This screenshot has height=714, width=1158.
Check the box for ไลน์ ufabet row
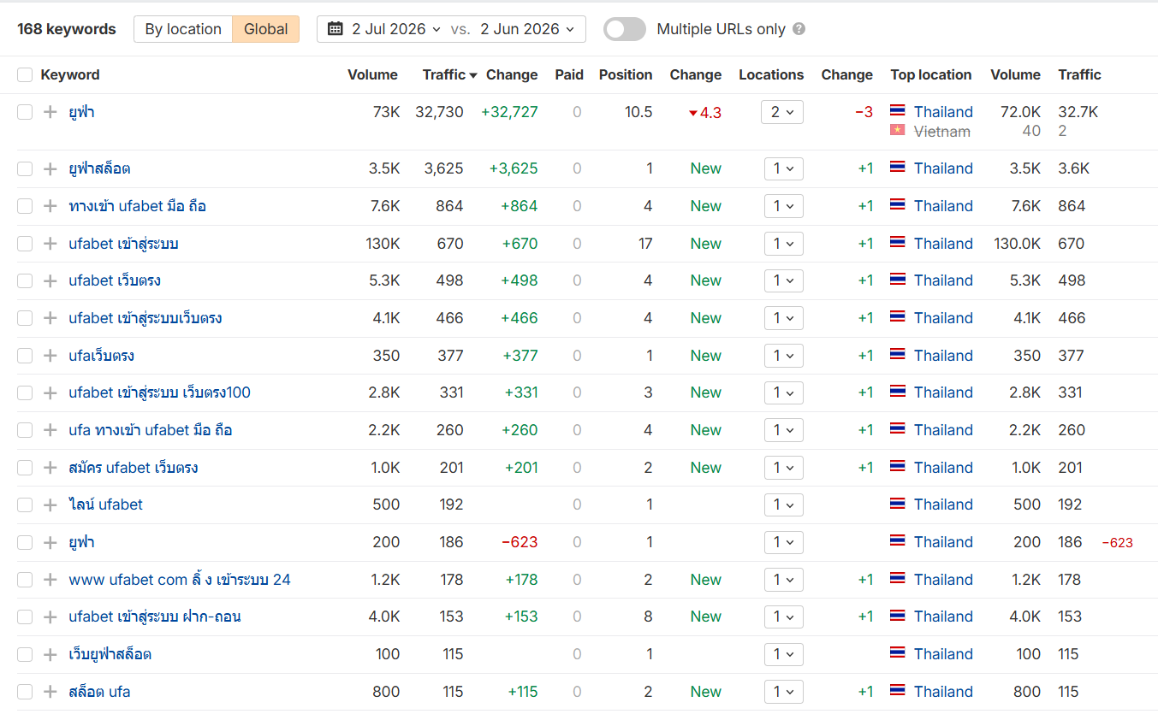pos(25,505)
